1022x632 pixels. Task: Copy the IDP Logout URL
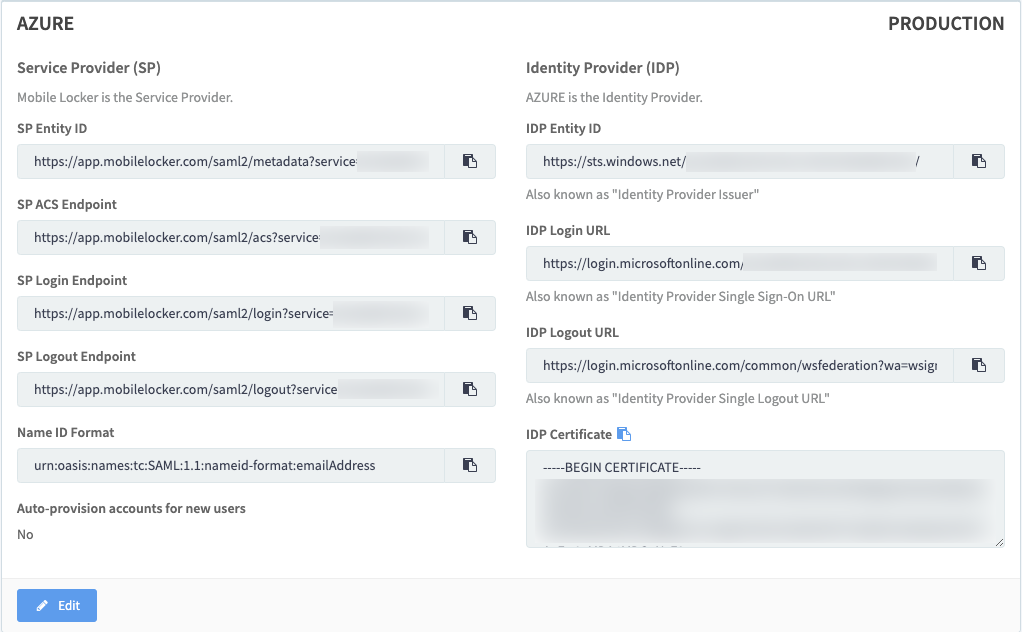979,365
